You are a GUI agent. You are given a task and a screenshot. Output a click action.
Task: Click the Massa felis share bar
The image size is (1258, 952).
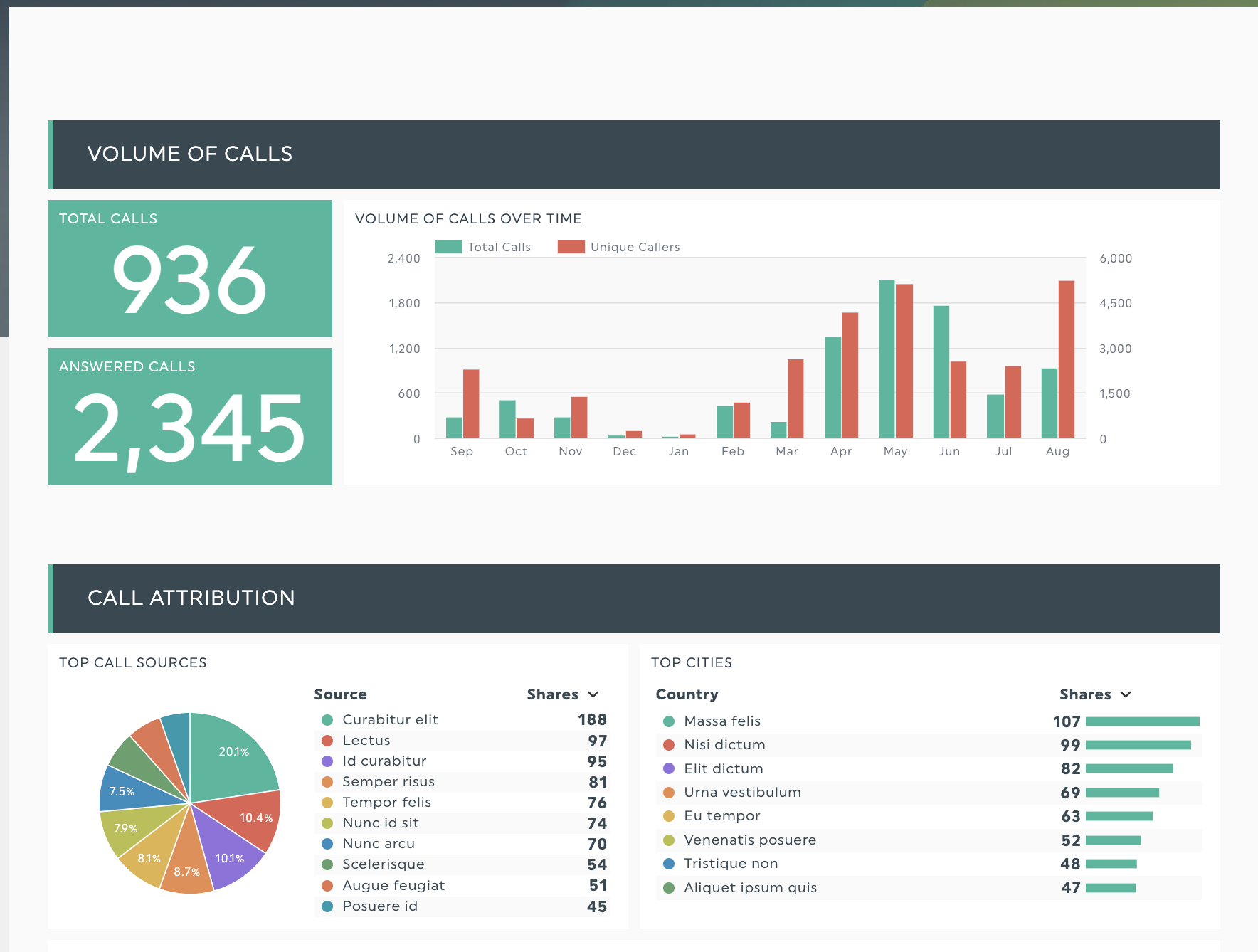pos(1142,721)
